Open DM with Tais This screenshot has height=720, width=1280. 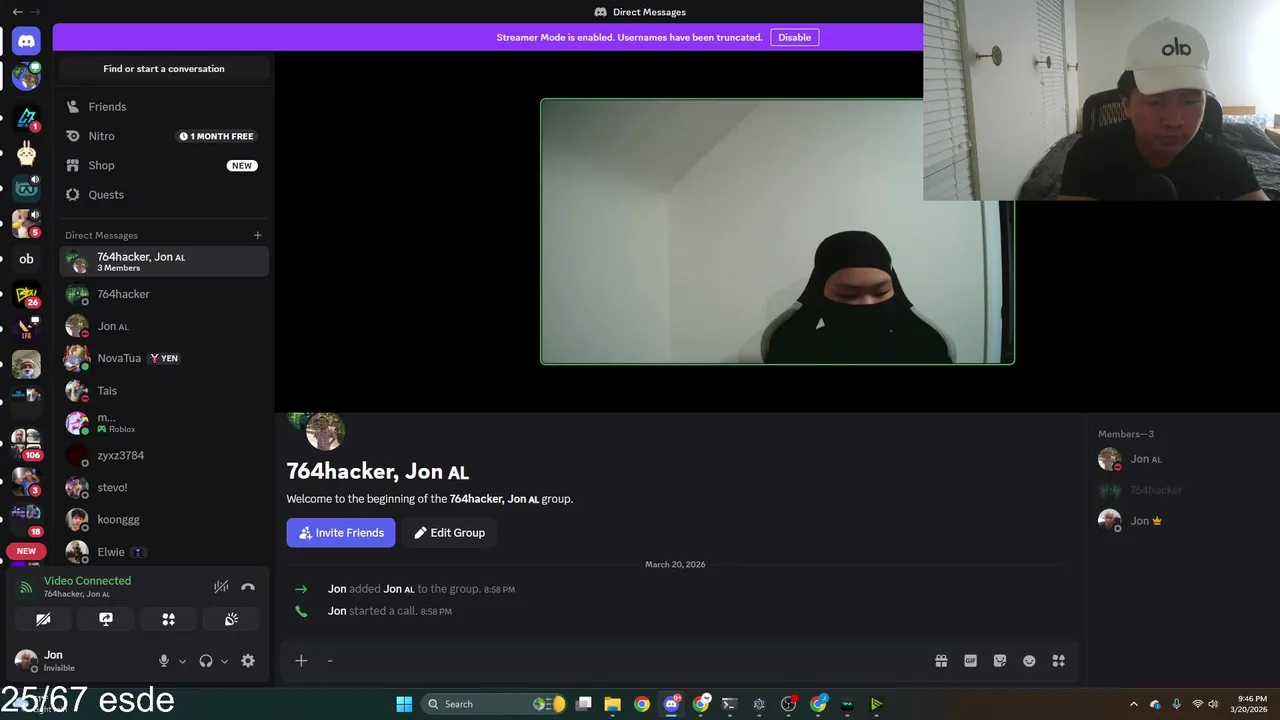(164, 391)
